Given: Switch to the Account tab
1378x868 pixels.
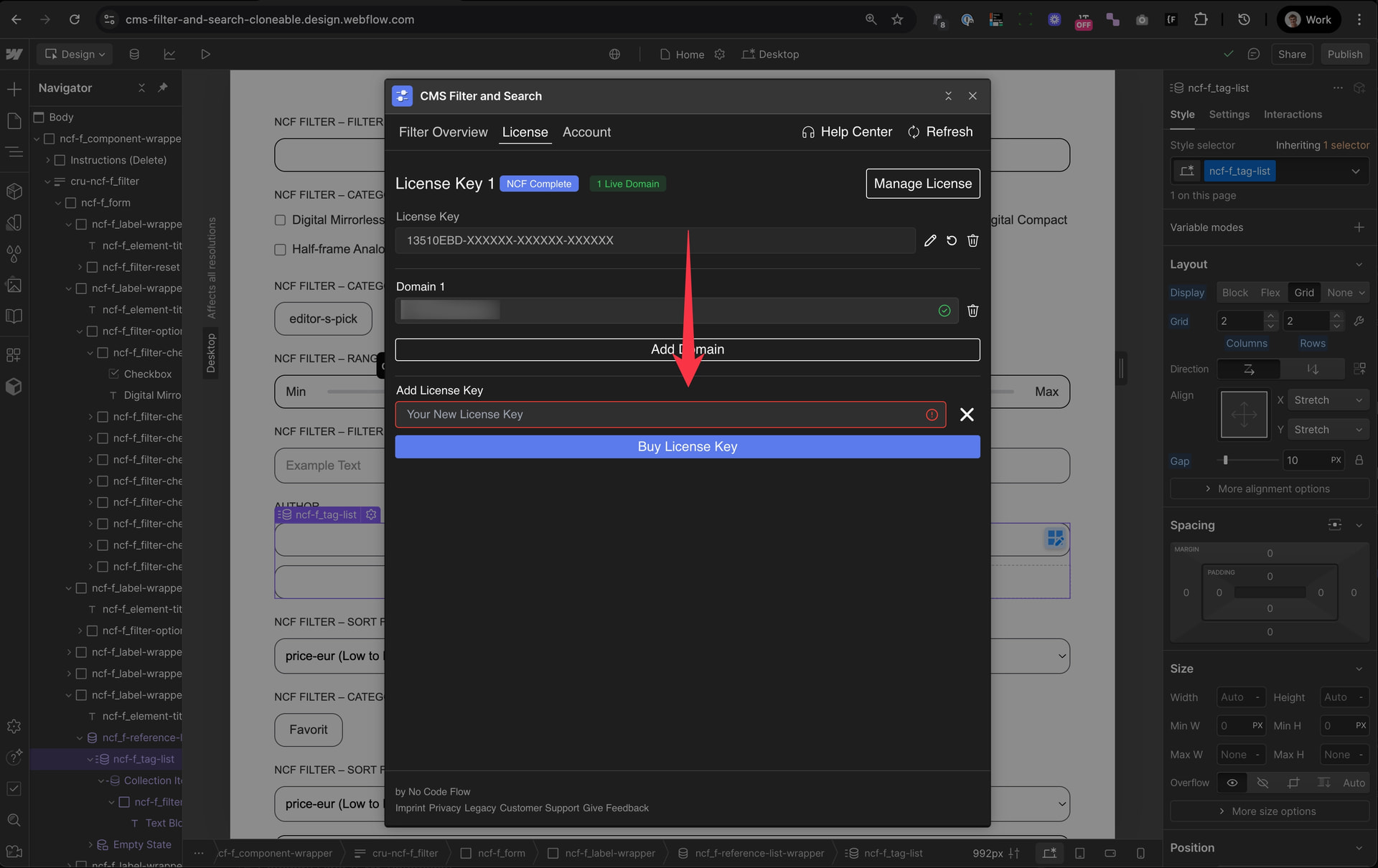Looking at the screenshot, I should tap(586, 132).
